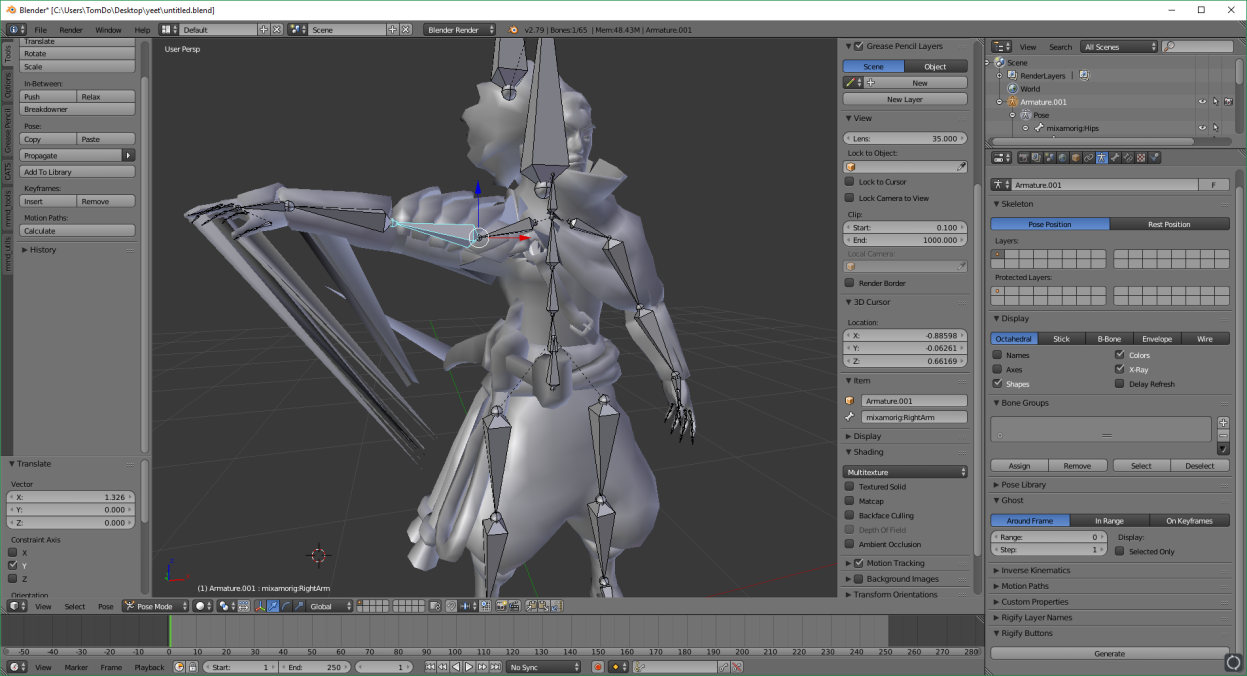Click the Add To Library button
This screenshot has width=1247, height=676.
77,172
